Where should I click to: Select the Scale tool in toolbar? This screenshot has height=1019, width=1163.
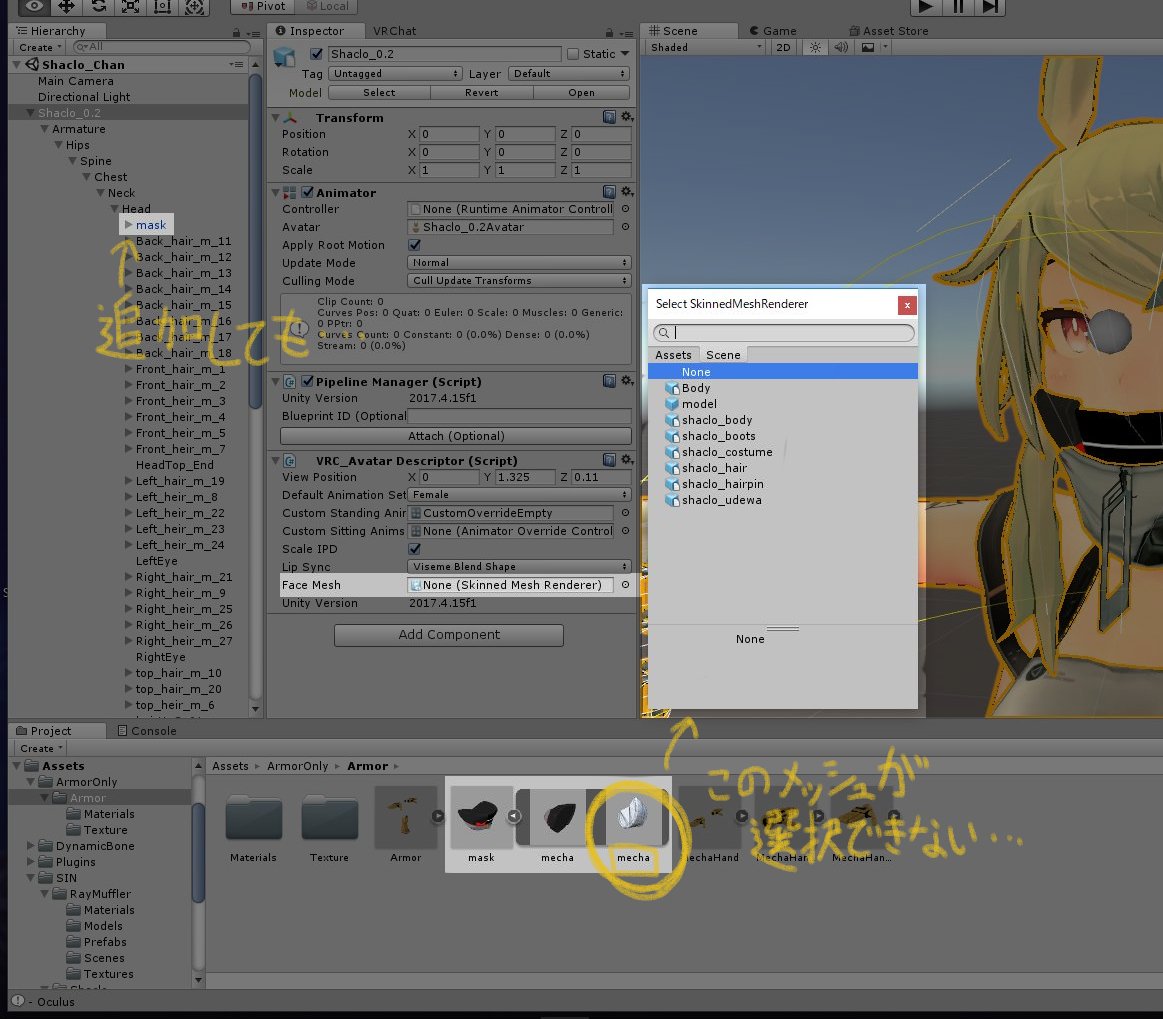(x=131, y=7)
